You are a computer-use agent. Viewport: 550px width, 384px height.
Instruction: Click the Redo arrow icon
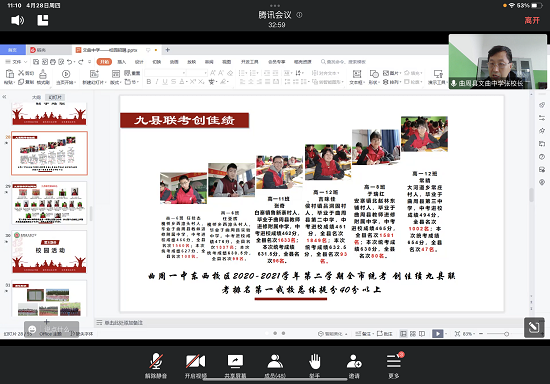[x=81, y=62]
